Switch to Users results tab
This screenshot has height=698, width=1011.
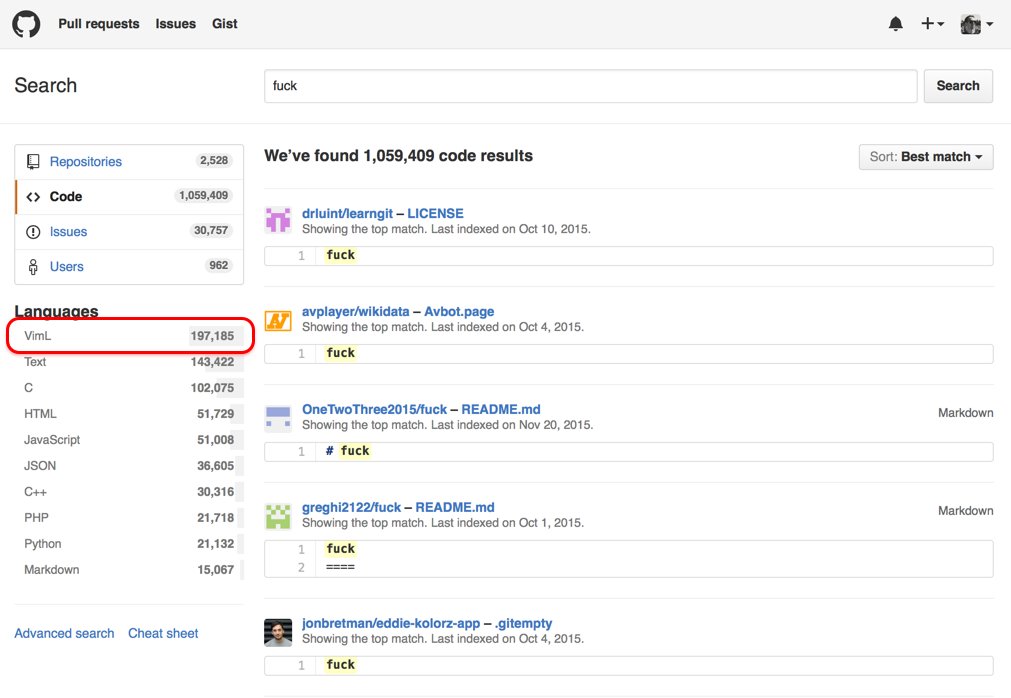(x=129, y=266)
